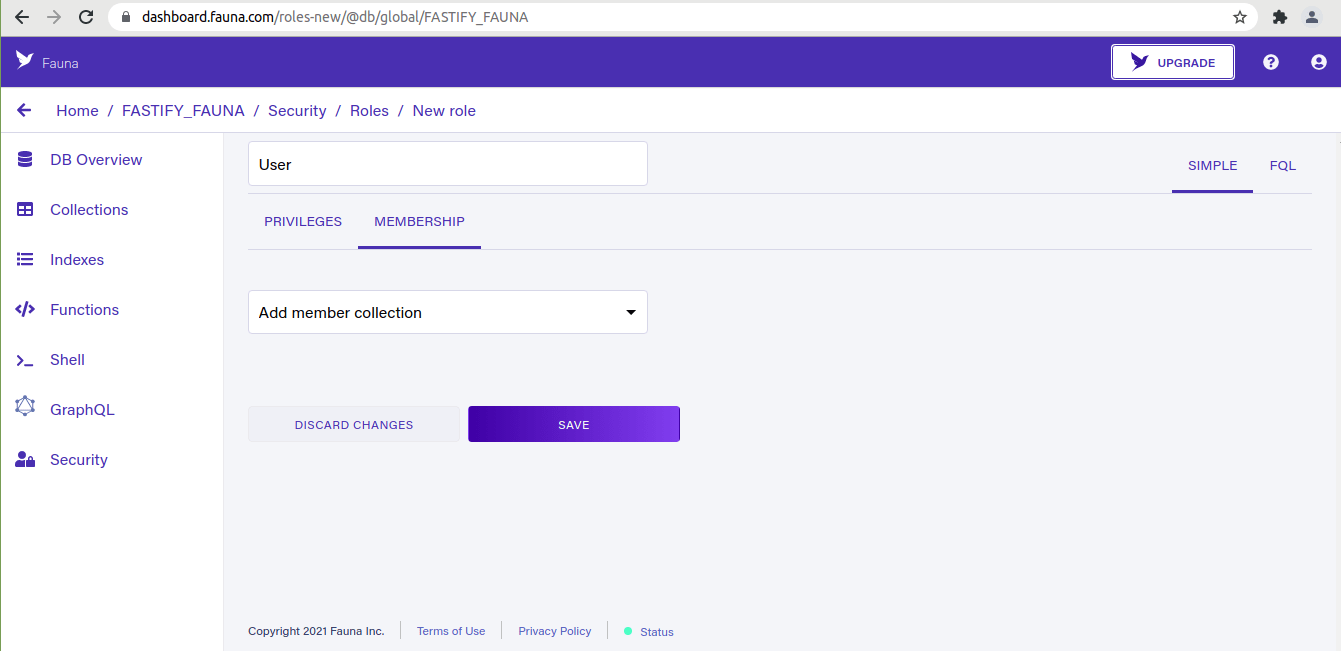Open the account profile icon in header
Image resolution: width=1341 pixels, height=651 pixels.
click(1318, 62)
